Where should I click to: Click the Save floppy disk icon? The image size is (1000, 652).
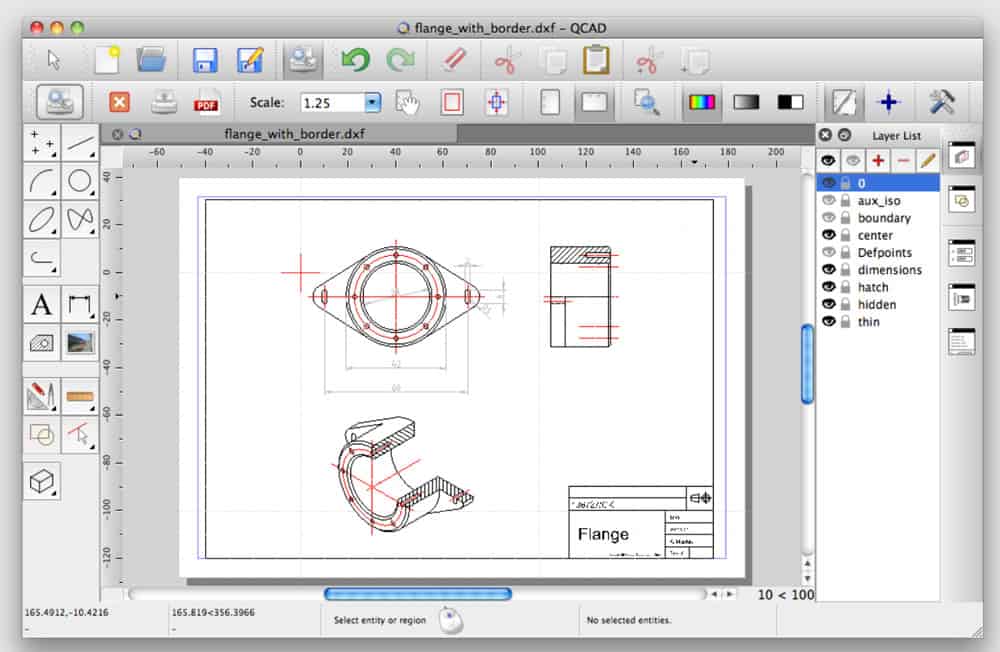tap(206, 59)
